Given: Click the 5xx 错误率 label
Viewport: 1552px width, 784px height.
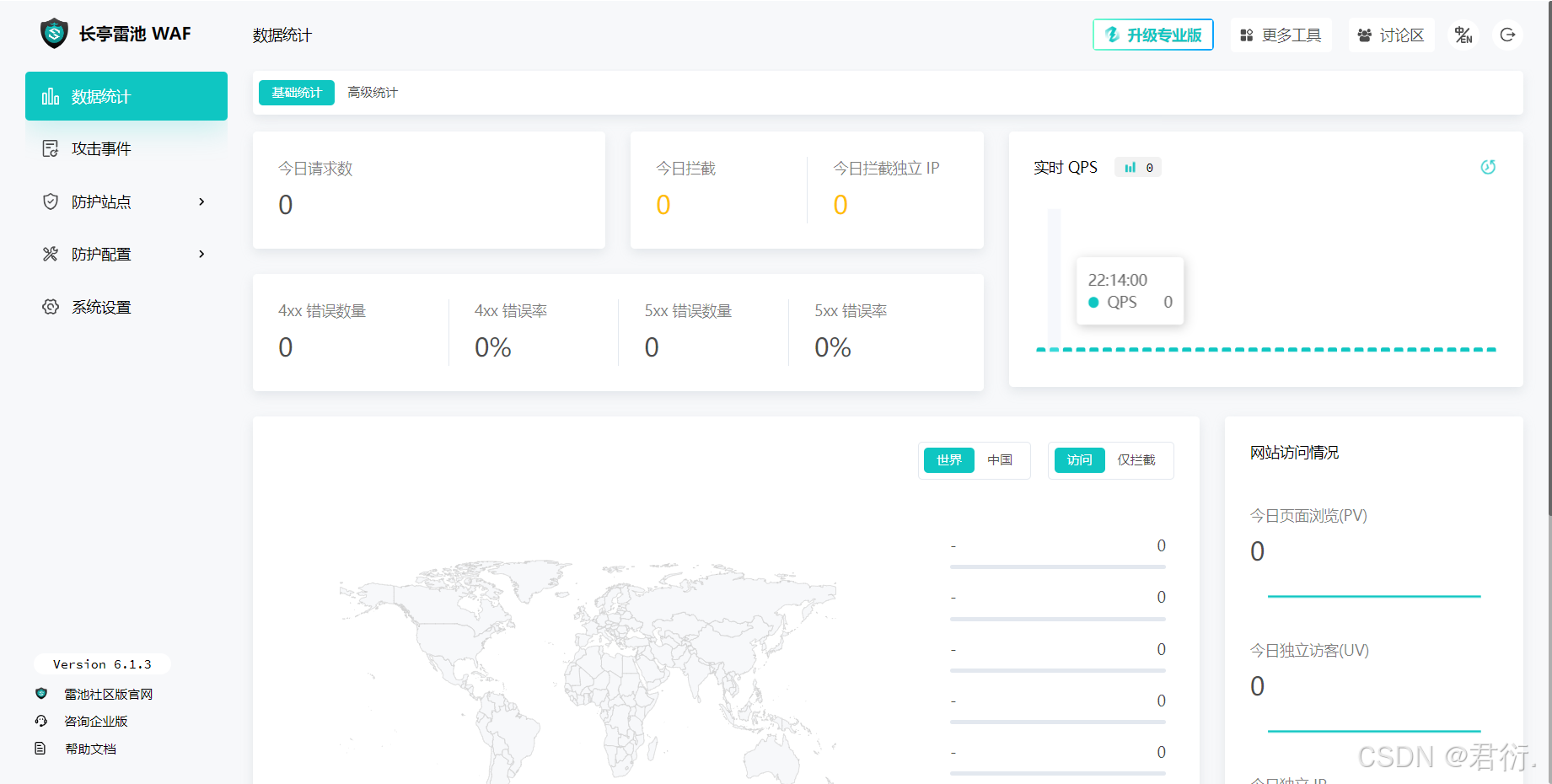Looking at the screenshot, I should pos(851,311).
